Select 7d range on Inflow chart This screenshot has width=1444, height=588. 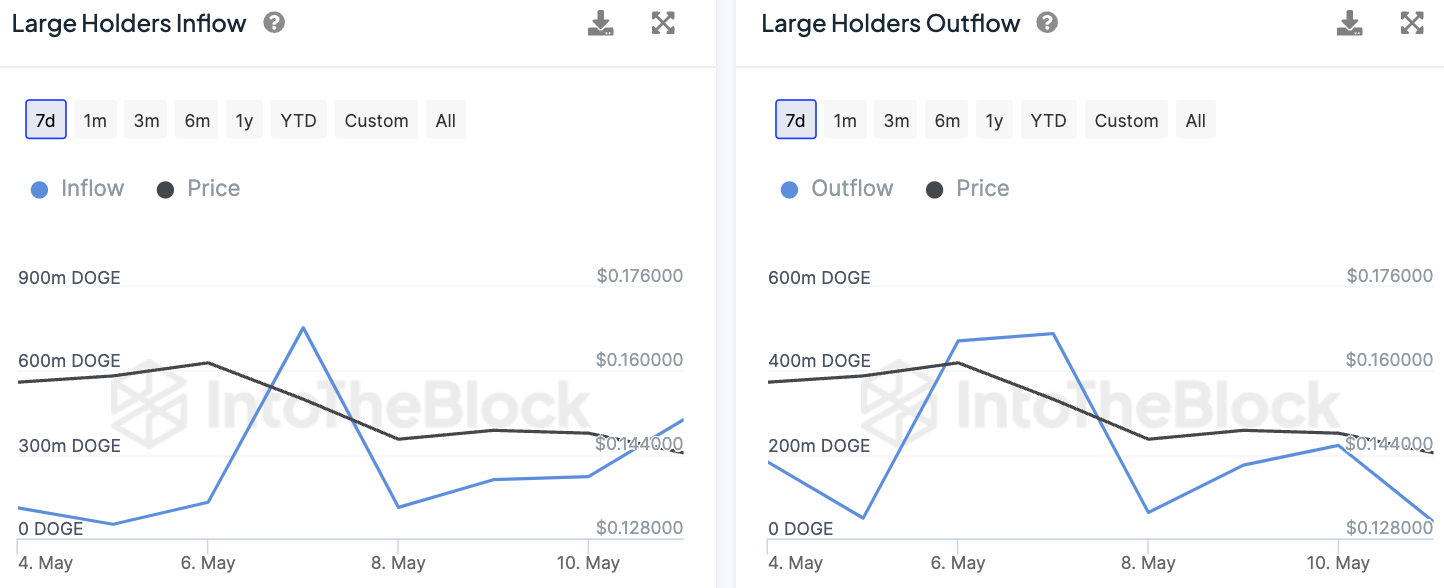46,120
